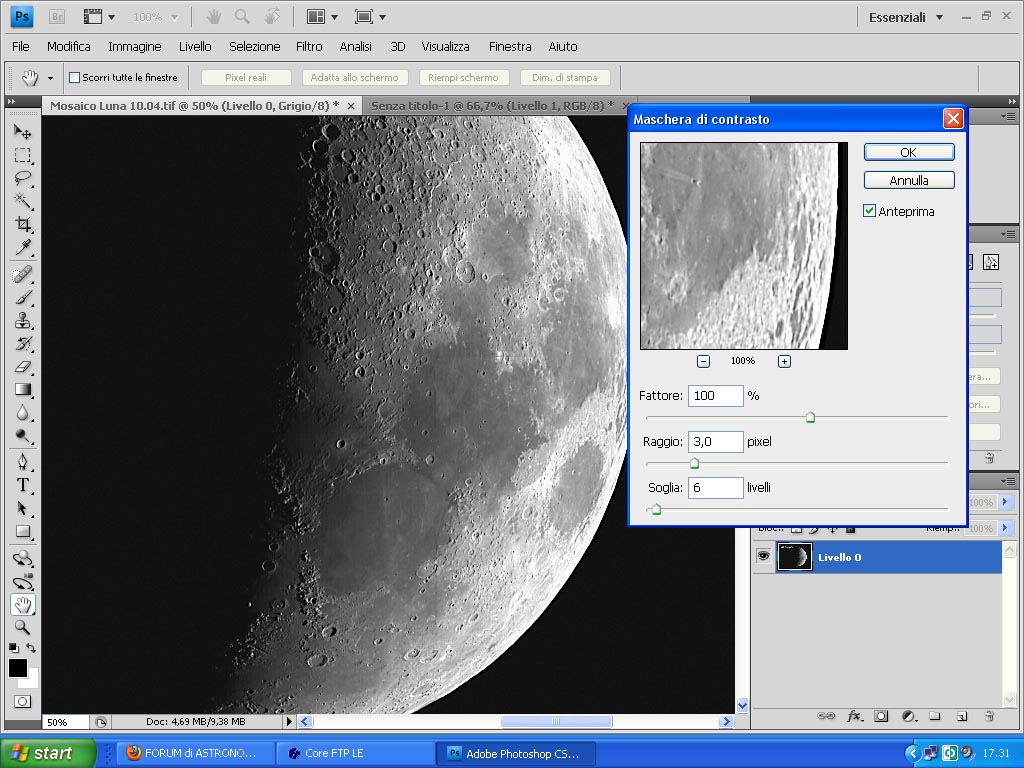Select the Rectangle shape tool
This screenshot has height=768, width=1024.
click(x=22, y=532)
